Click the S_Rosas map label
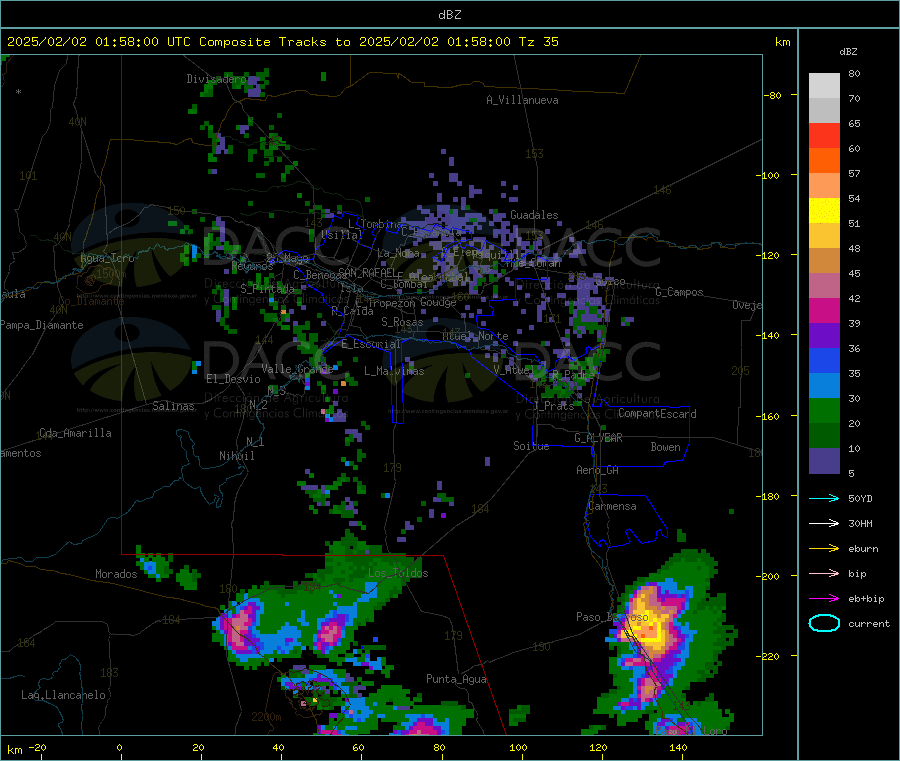Screen dimensions: 900x761 (402, 322)
